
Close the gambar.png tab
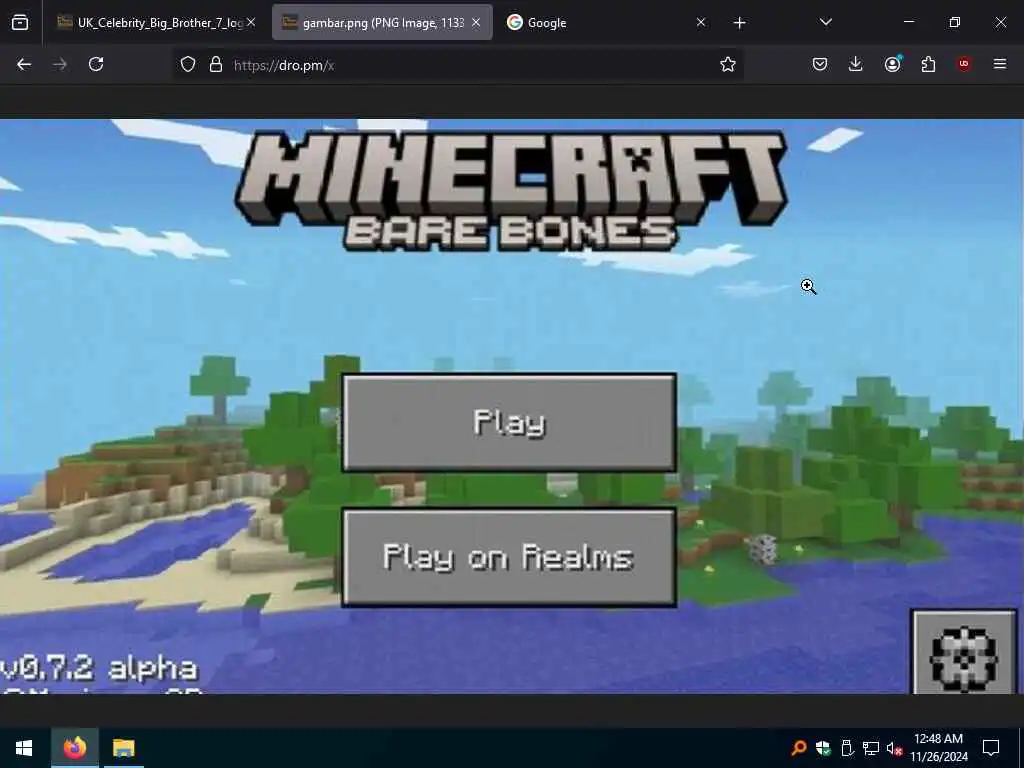tap(476, 22)
